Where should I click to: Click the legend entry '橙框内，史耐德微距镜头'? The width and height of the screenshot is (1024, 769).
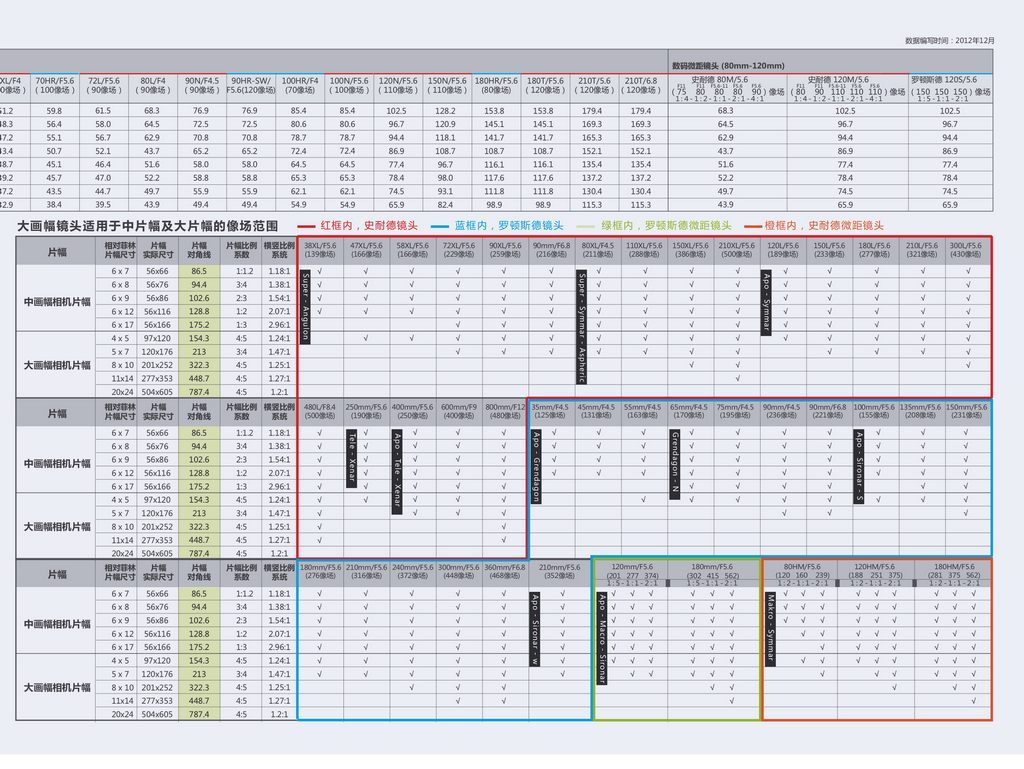824,226
